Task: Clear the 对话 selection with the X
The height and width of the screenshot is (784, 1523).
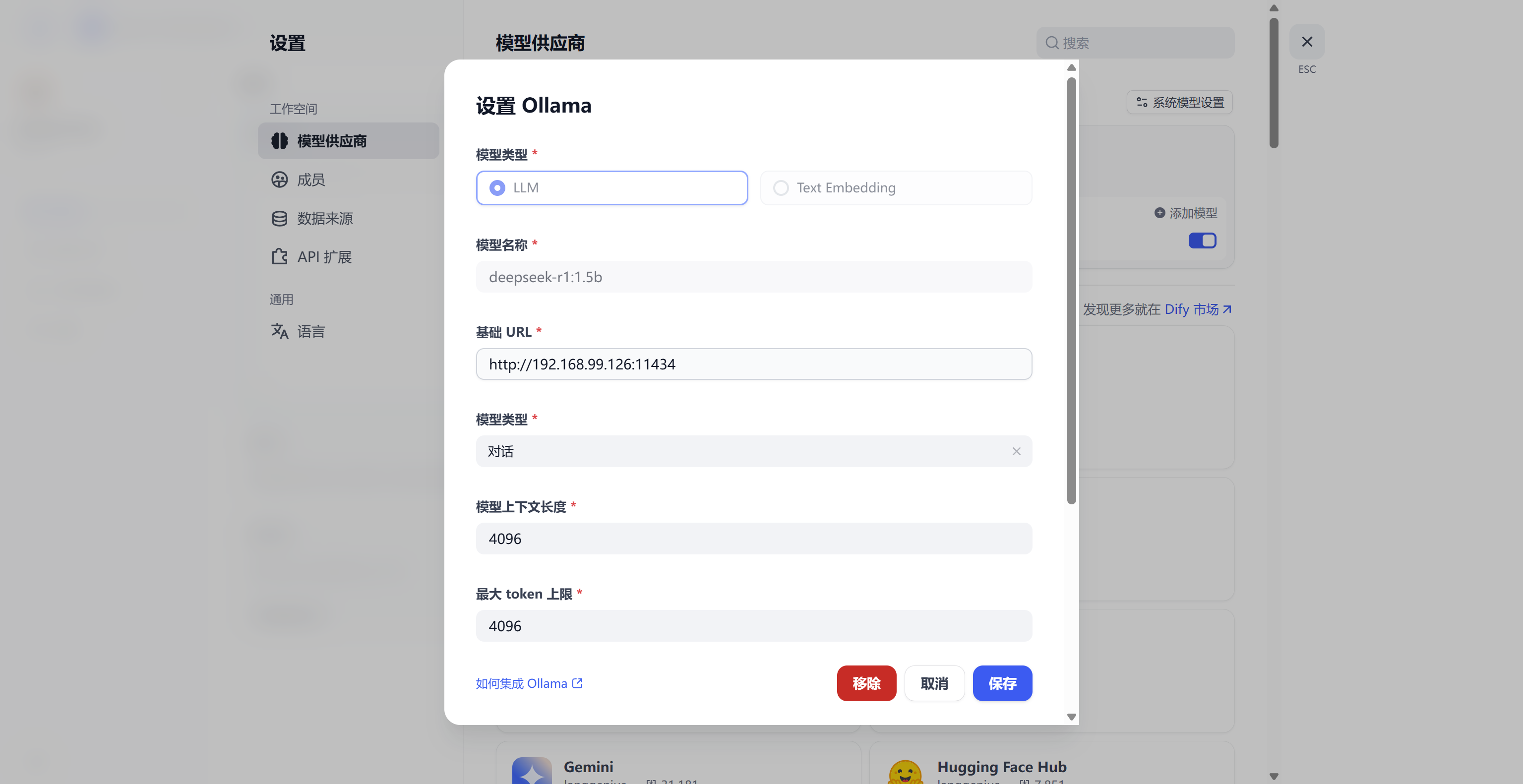Action: pyautogui.click(x=1016, y=451)
